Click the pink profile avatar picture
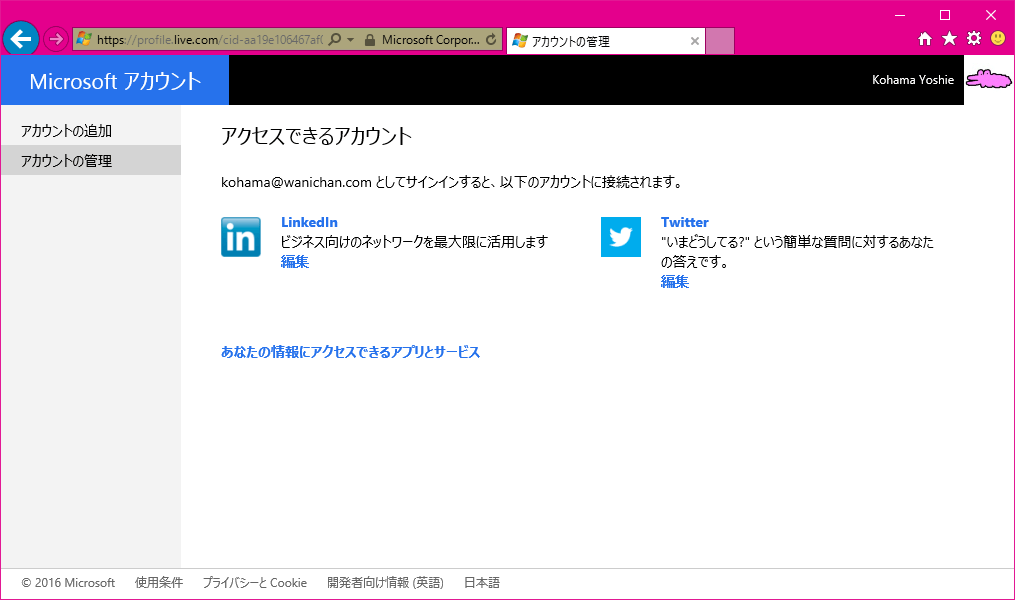Screen dimensions: 1015x600 click(x=988, y=80)
